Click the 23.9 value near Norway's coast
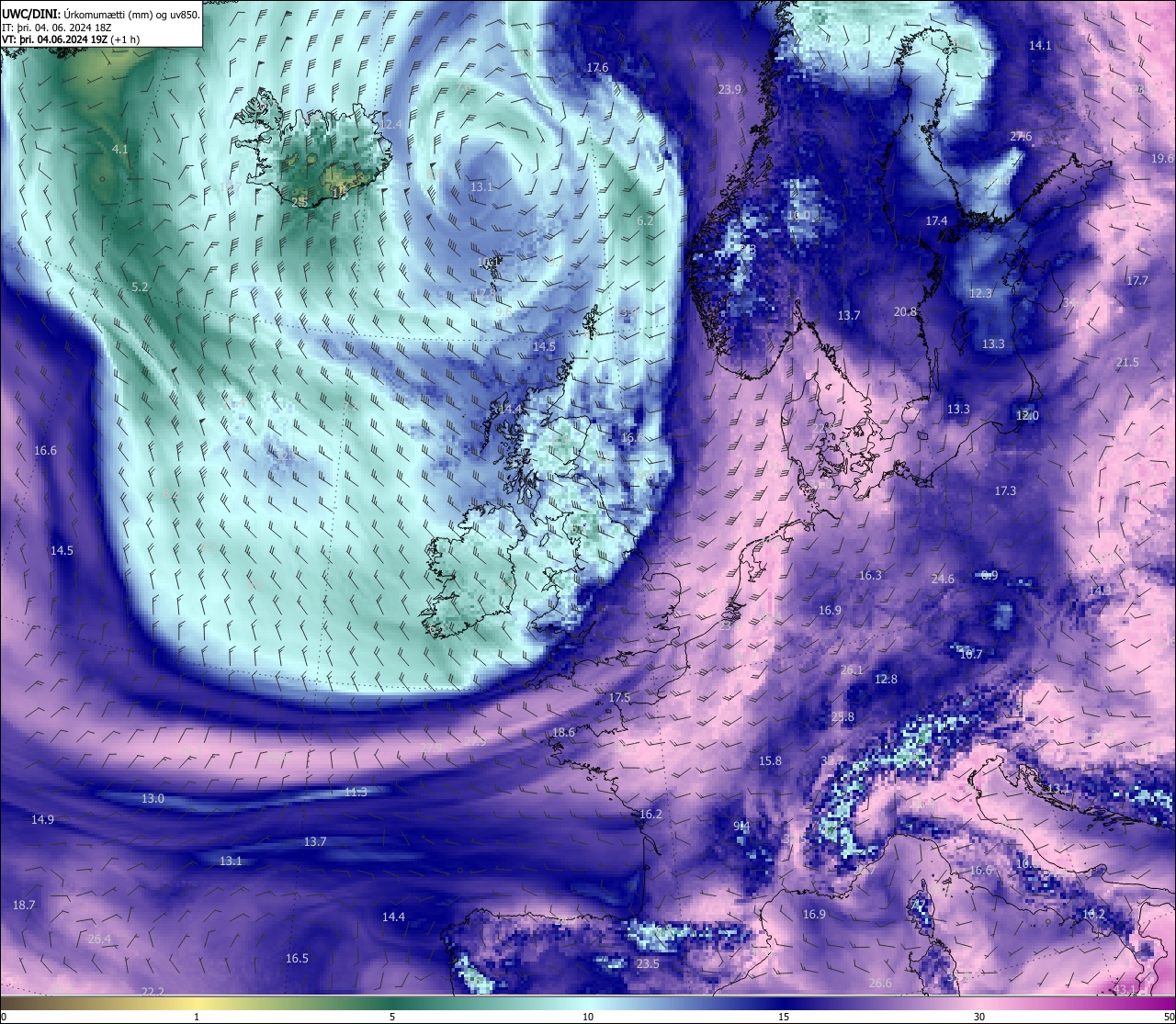 [x=729, y=89]
